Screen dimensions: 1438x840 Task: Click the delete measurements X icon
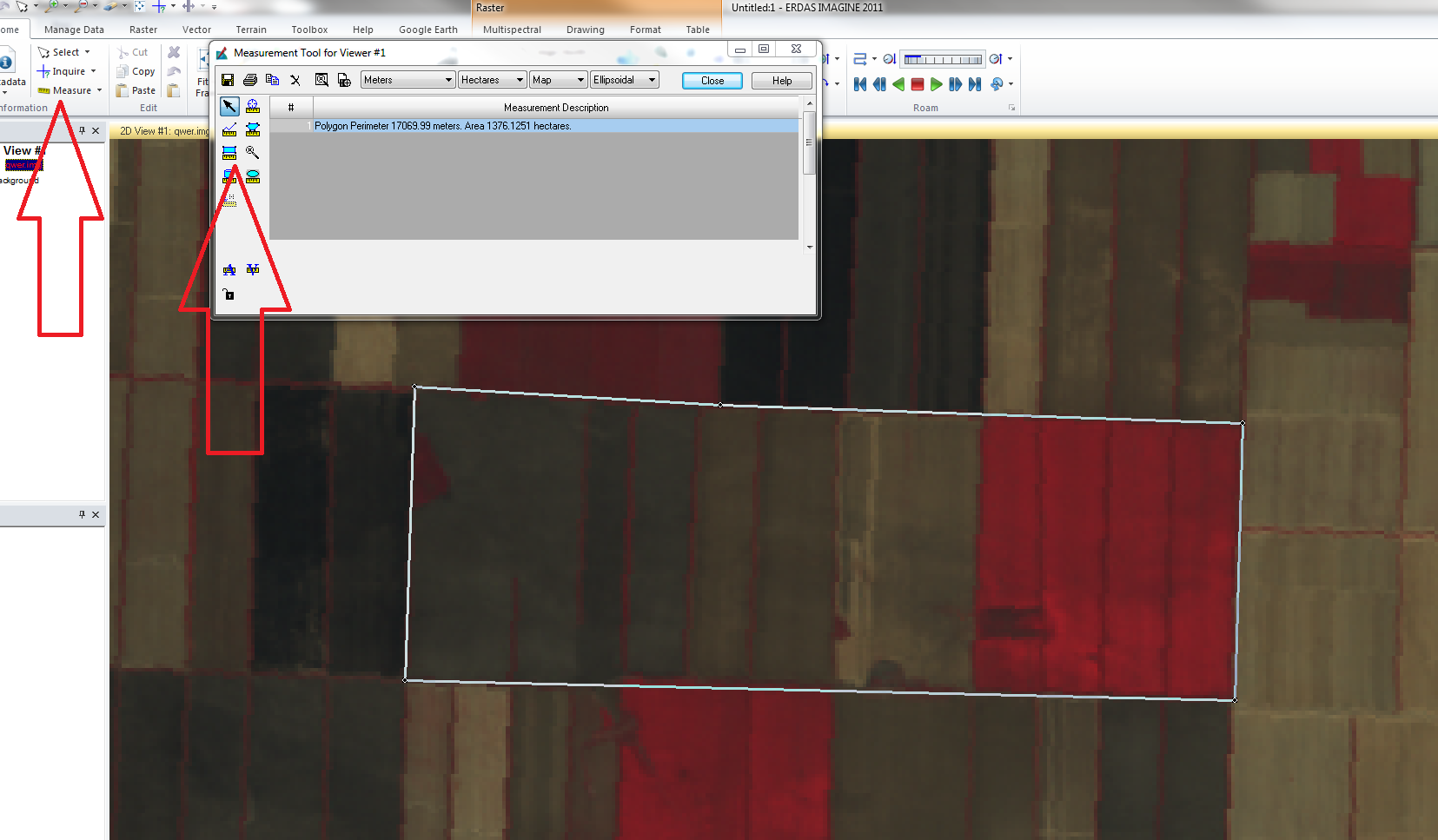(295, 80)
